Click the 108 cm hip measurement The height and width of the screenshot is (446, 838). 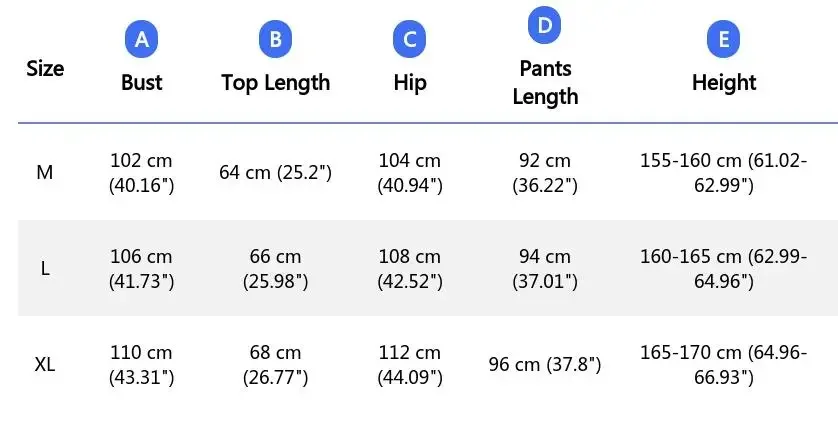pyautogui.click(x=409, y=268)
